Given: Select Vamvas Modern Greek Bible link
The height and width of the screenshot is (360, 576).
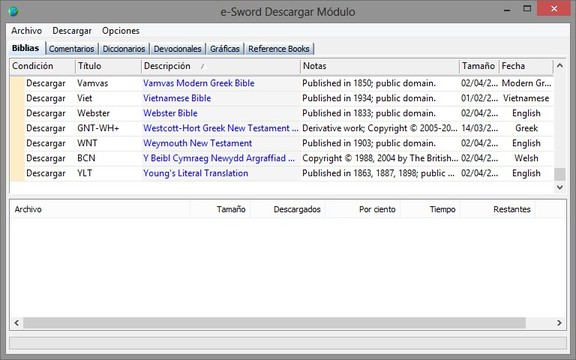Looking at the screenshot, I should point(199,83).
